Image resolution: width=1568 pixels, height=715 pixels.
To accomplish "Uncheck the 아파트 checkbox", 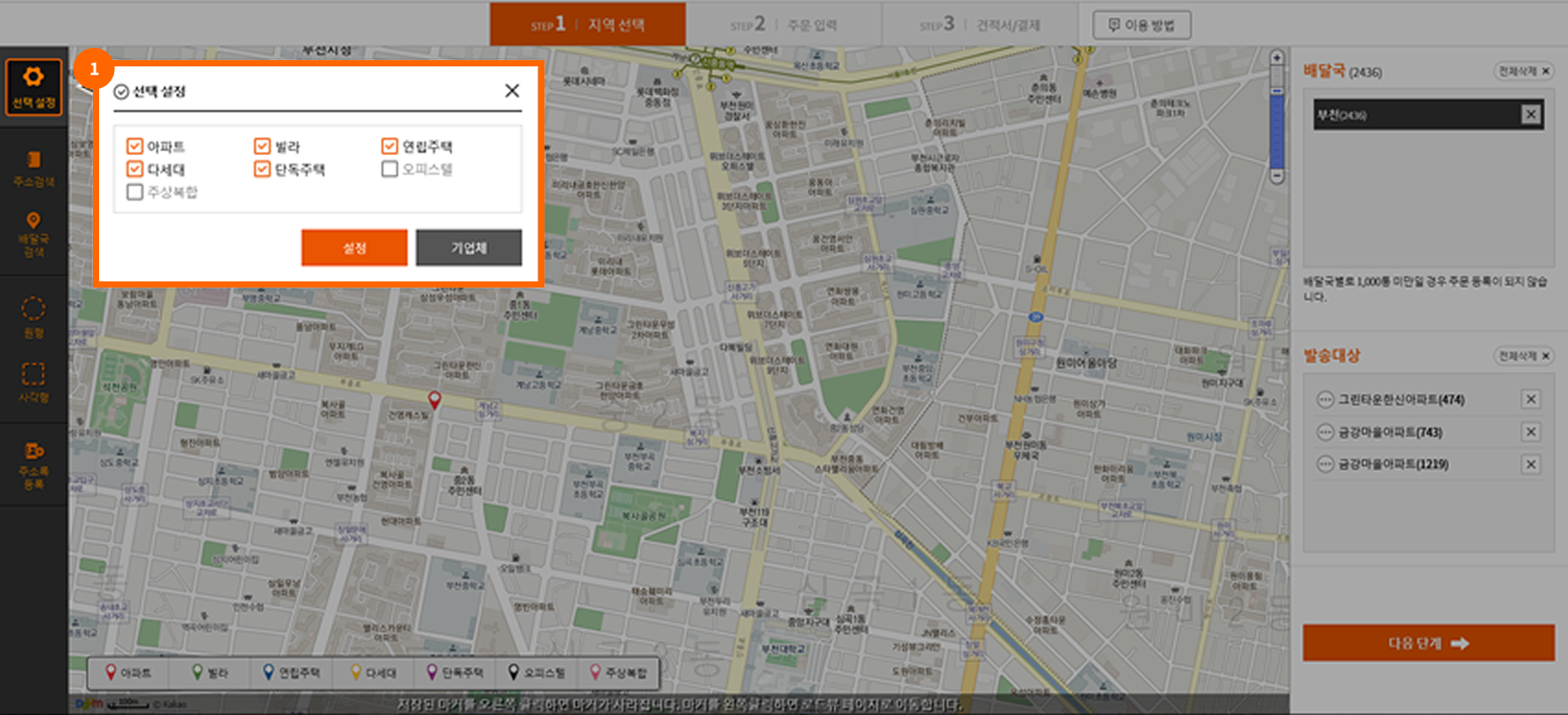I will tap(135, 146).
